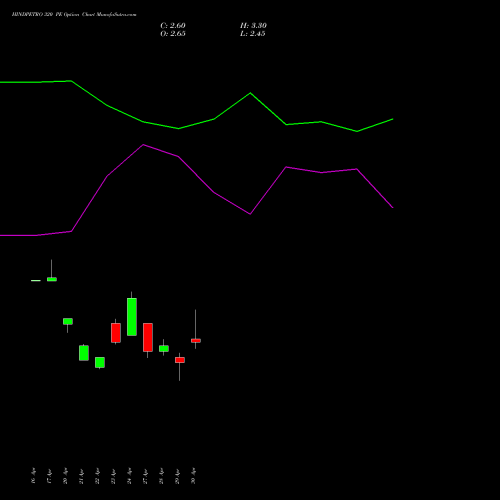The height and width of the screenshot is (500, 500).
Task: Click the peak of the green indicator line
Action: tap(71, 81)
